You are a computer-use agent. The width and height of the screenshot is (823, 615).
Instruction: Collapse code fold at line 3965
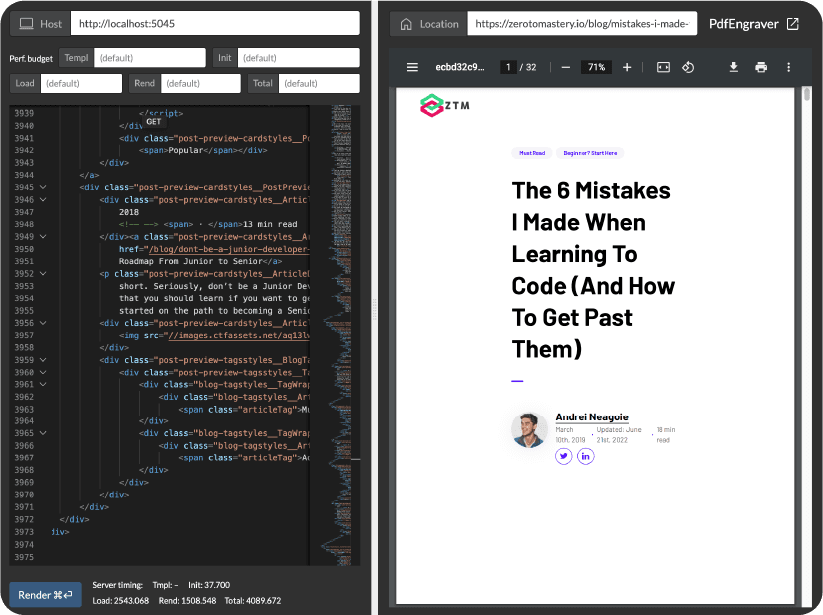coord(43,433)
